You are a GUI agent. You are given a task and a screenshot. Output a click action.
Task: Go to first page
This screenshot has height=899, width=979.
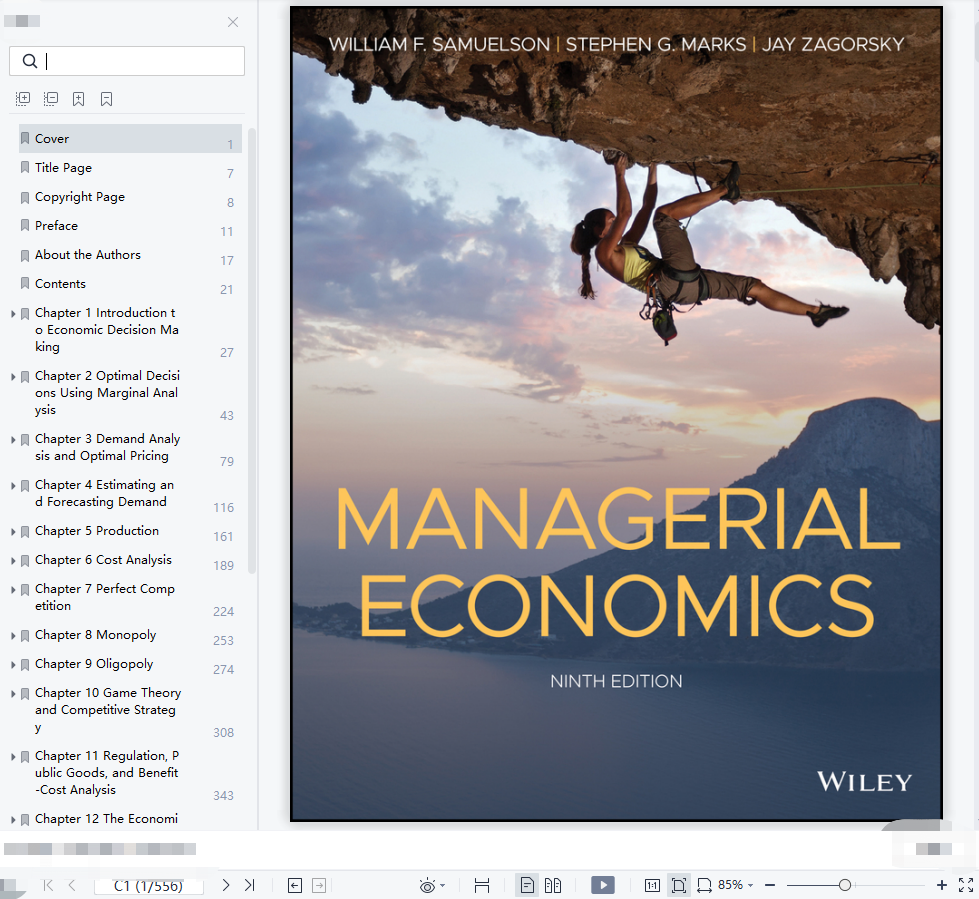[x=48, y=885]
